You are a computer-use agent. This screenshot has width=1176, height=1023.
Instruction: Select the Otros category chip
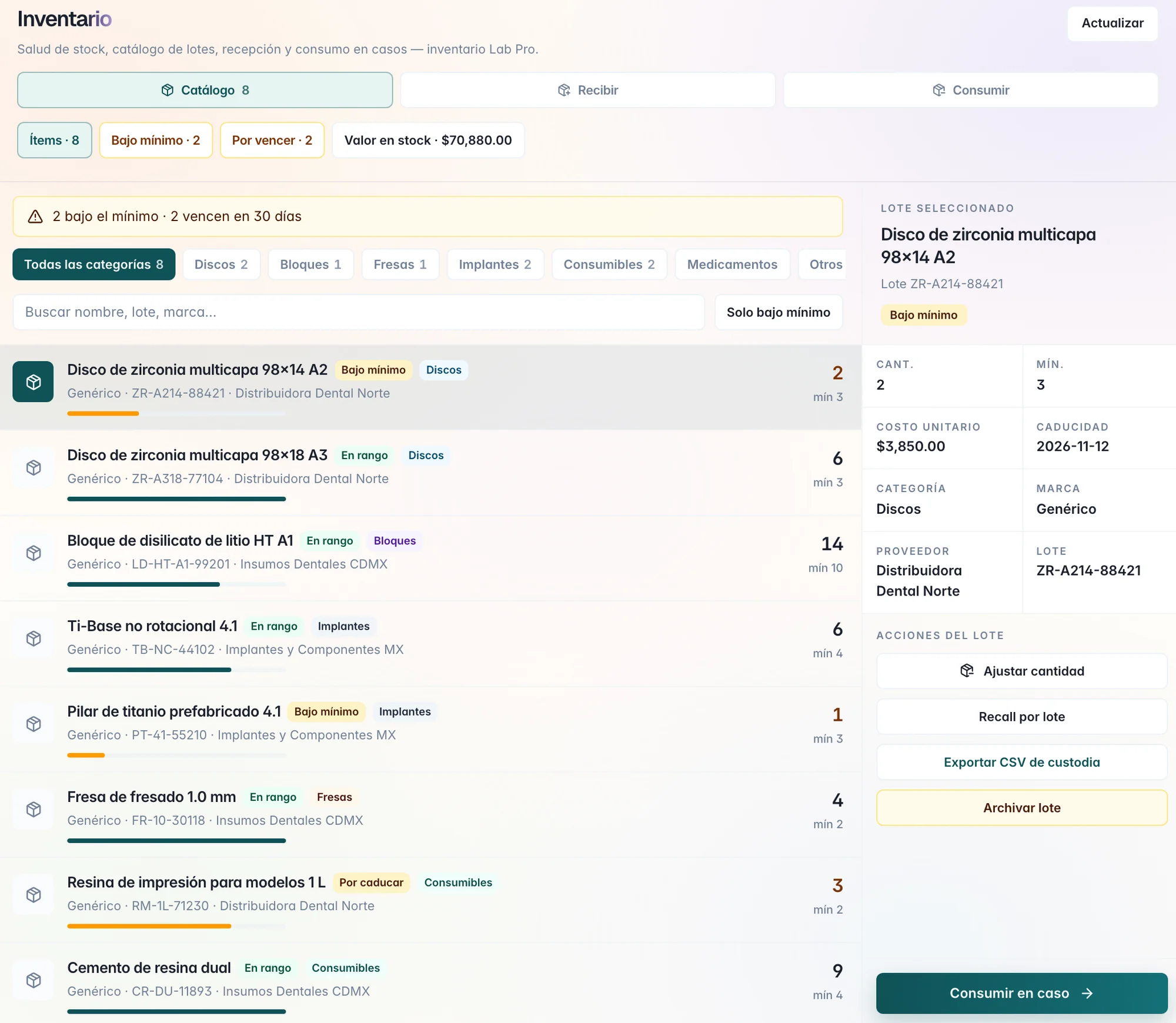823,265
